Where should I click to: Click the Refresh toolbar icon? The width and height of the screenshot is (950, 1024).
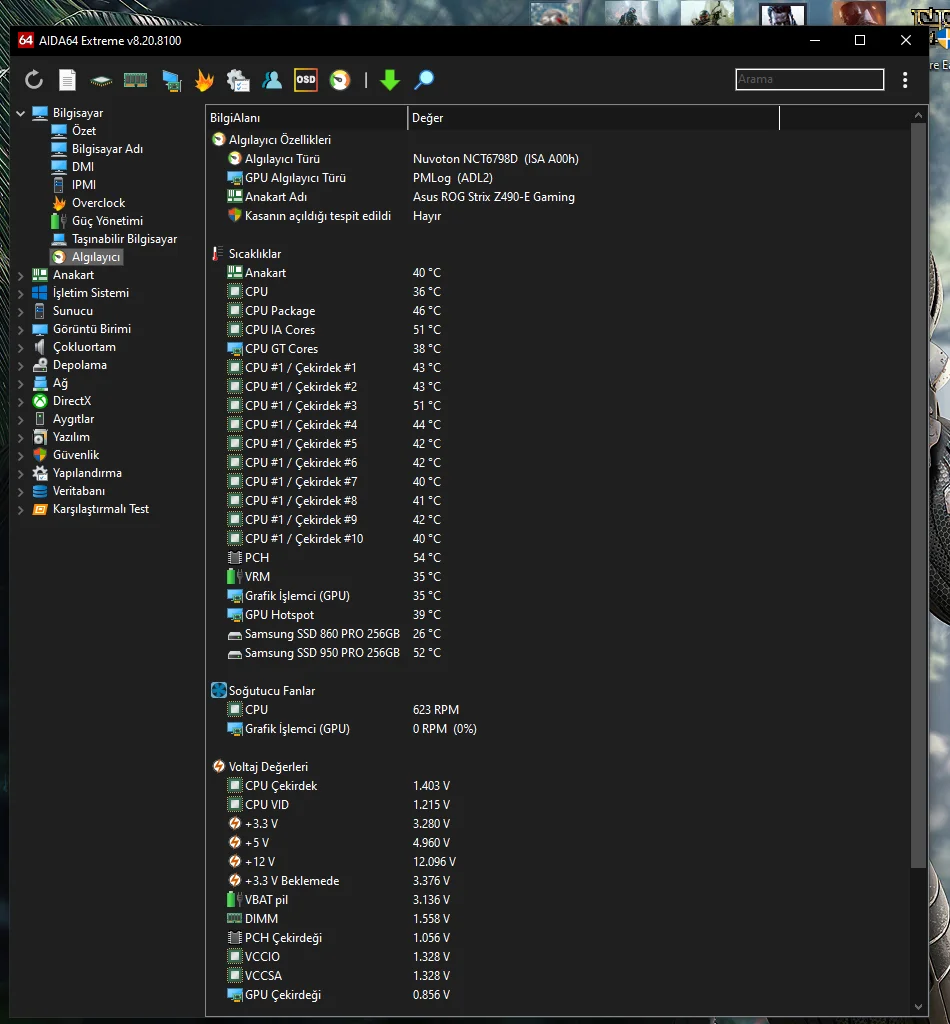(x=34, y=80)
